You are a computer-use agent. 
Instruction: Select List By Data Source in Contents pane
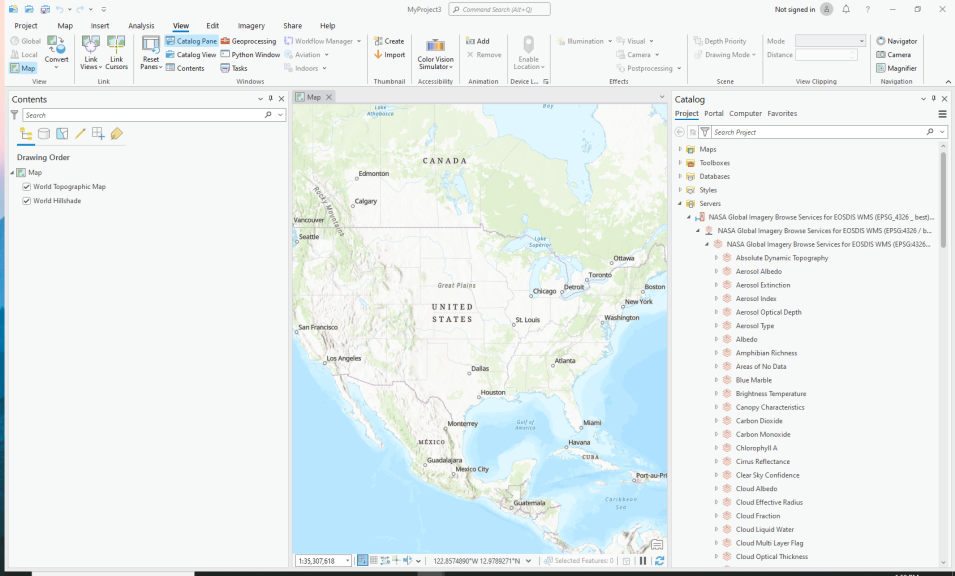[x=42, y=132]
